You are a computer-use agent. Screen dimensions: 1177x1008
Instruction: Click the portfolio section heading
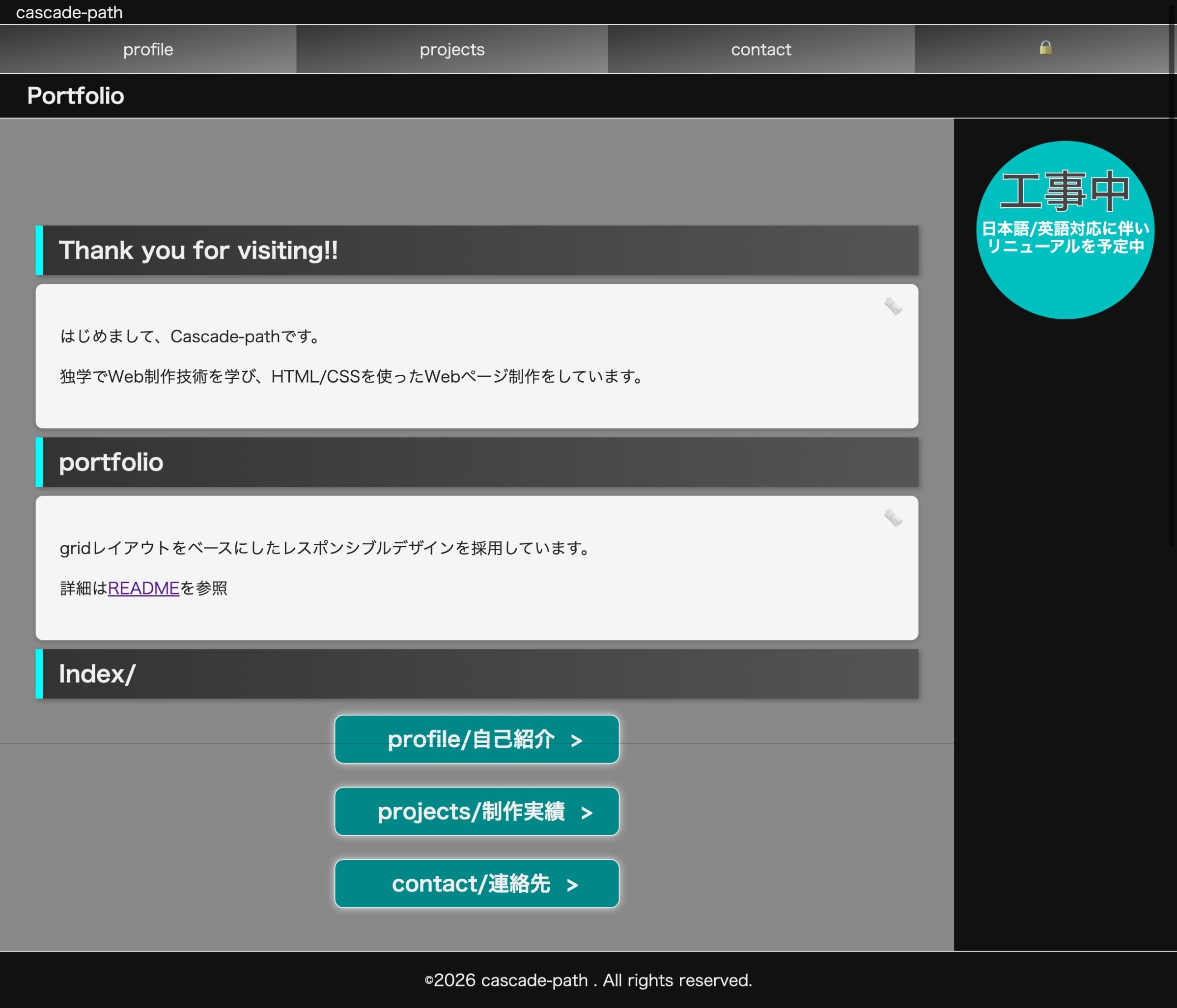tap(476, 462)
